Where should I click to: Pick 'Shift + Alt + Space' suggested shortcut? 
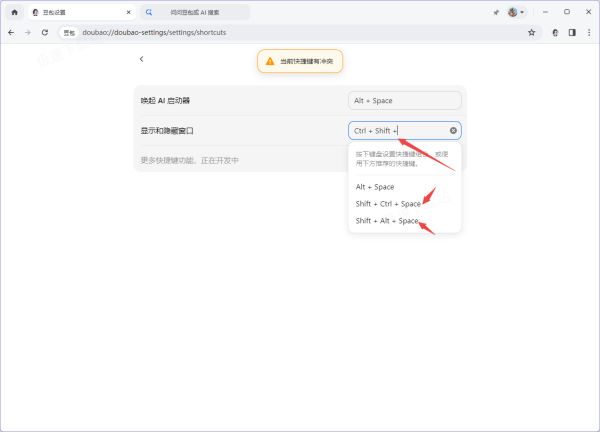coord(387,221)
